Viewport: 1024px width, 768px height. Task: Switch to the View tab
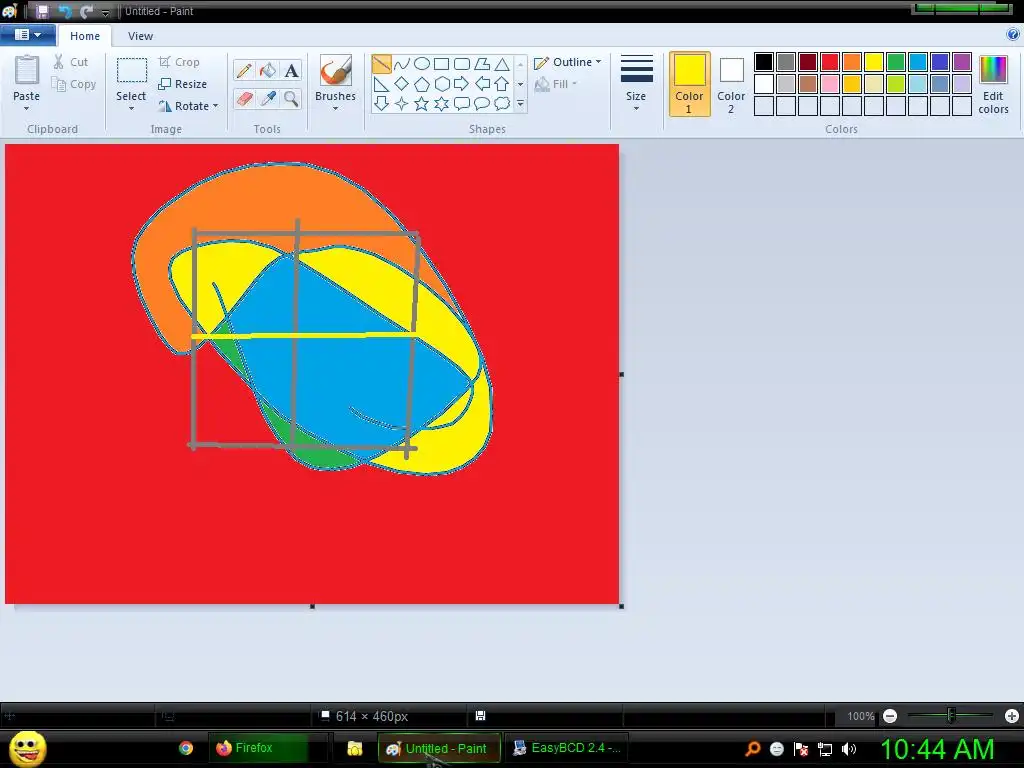pyautogui.click(x=140, y=36)
